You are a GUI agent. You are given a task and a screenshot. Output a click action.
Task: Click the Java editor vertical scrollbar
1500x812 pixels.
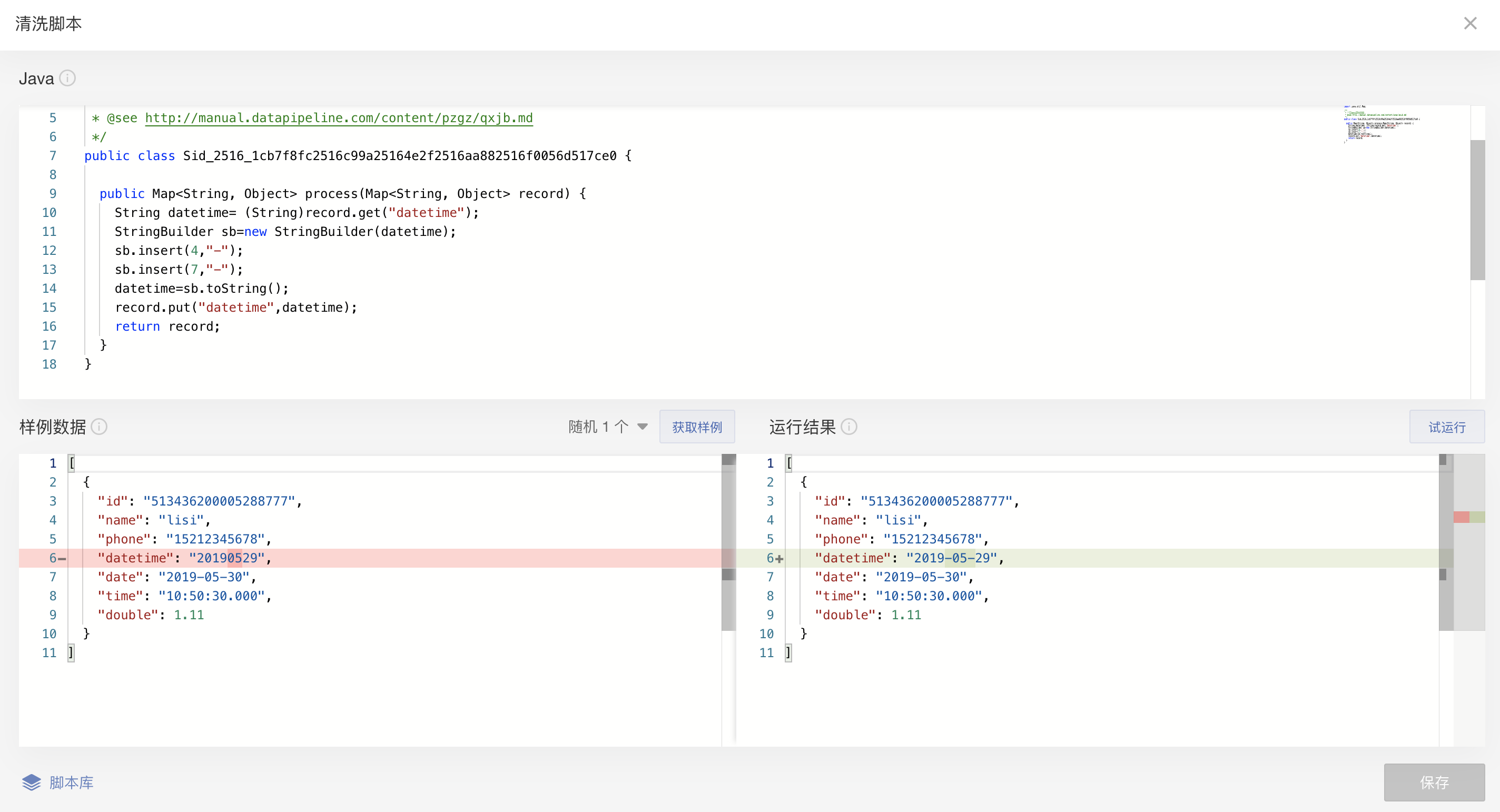tap(1477, 210)
